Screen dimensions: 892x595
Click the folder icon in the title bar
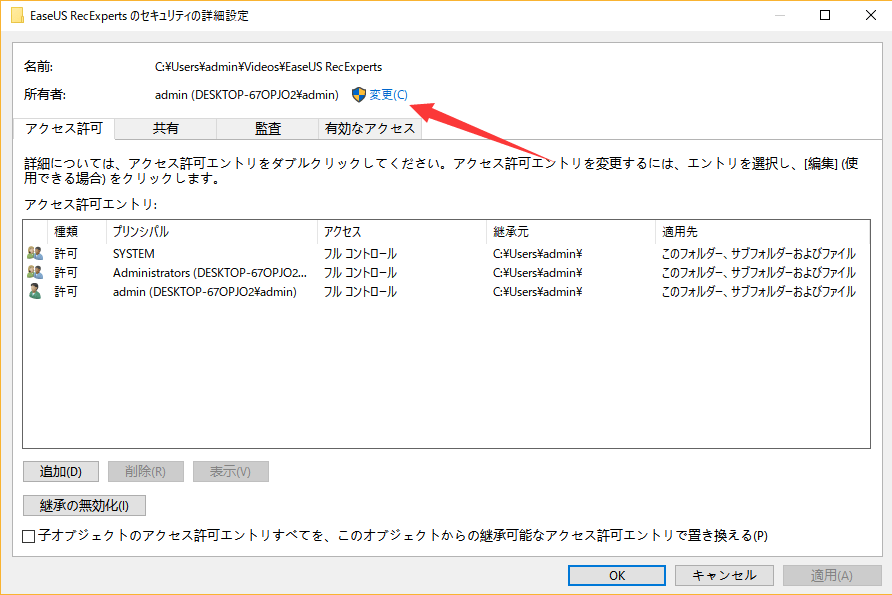tap(17, 15)
